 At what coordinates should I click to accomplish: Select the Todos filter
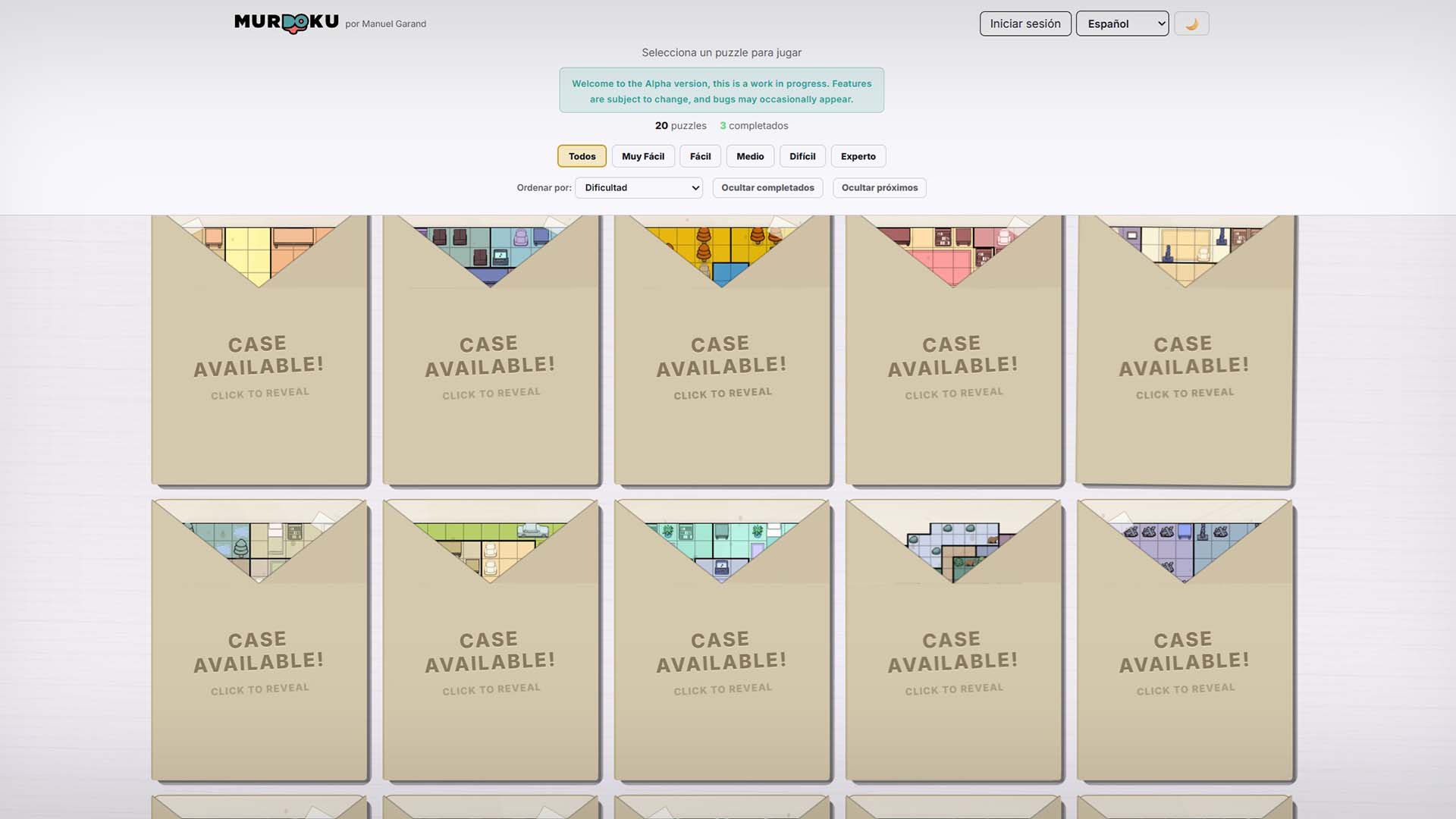[x=582, y=156]
